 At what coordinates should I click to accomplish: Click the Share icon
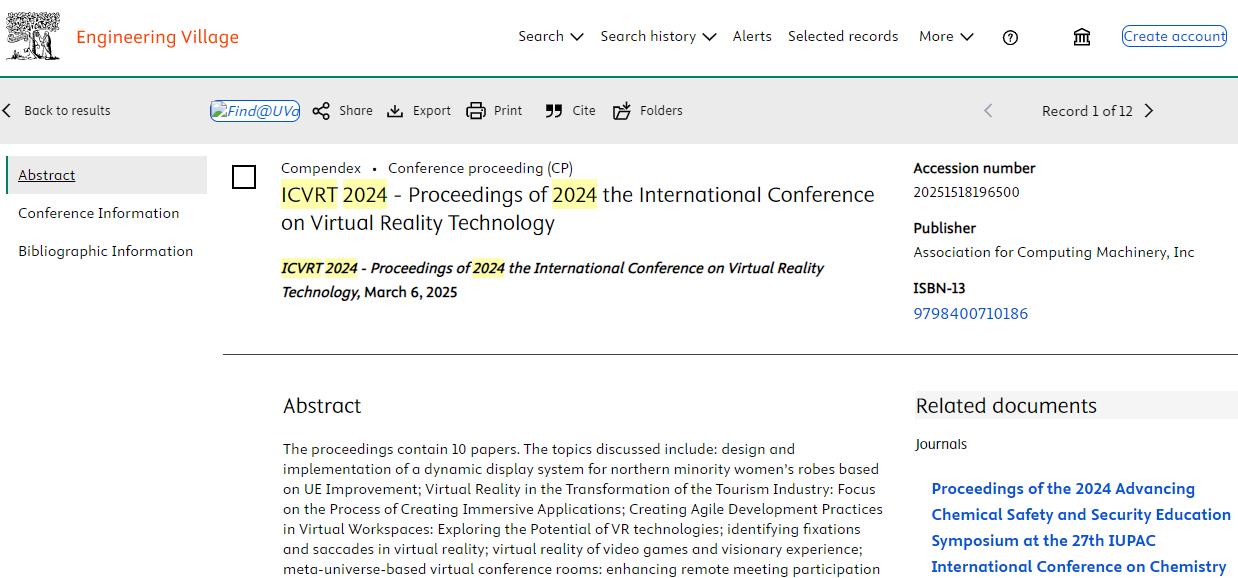[x=321, y=111]
